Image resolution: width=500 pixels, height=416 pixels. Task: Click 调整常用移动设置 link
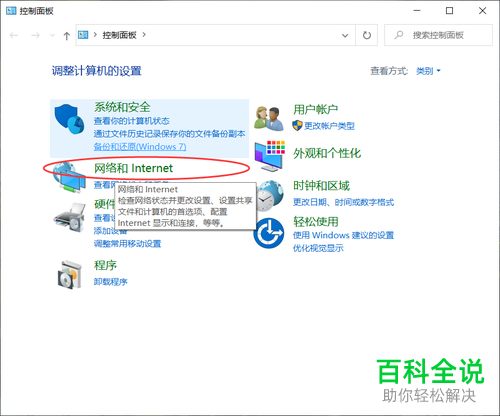127,244
